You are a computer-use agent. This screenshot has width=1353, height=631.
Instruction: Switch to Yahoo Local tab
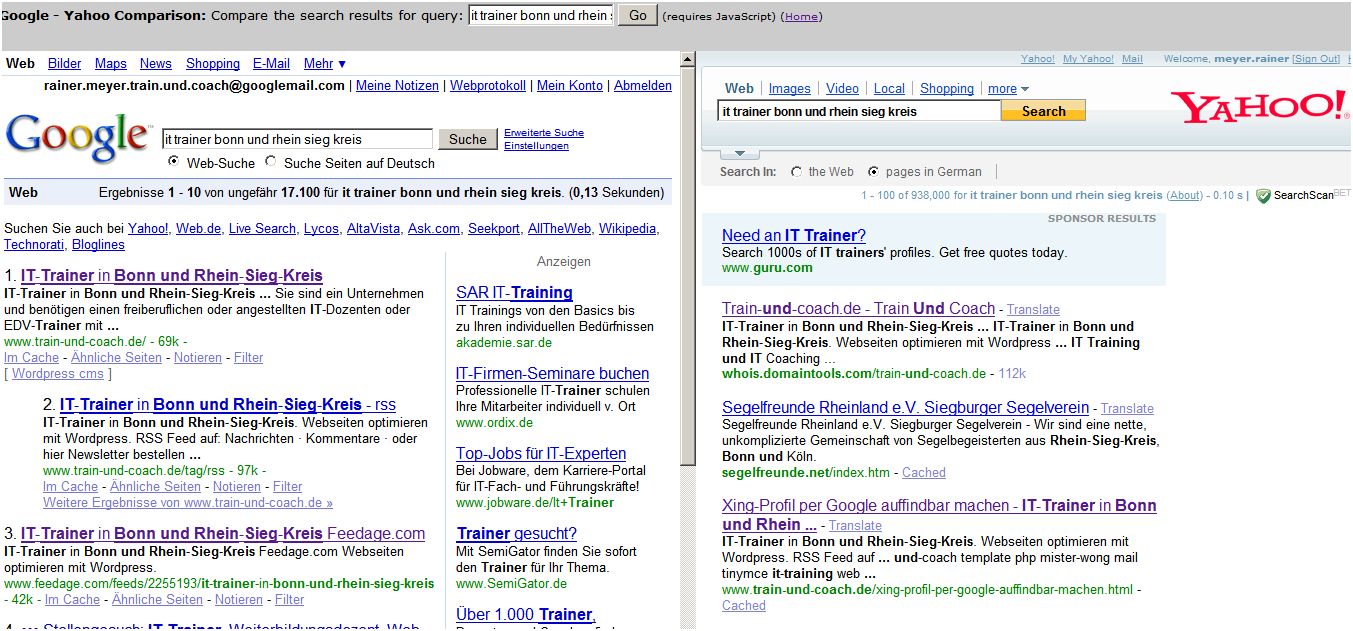[889, 89]
